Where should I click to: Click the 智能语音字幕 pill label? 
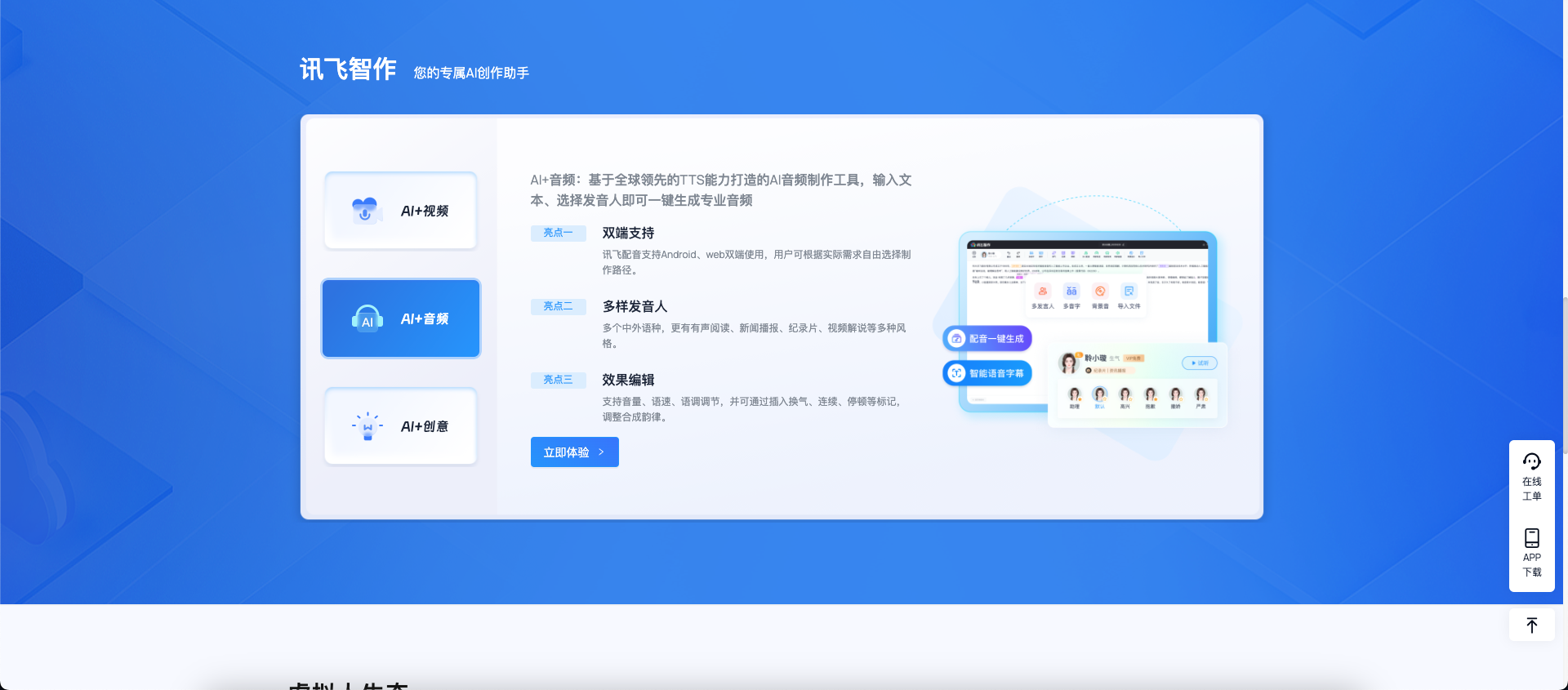coord(987,373)
